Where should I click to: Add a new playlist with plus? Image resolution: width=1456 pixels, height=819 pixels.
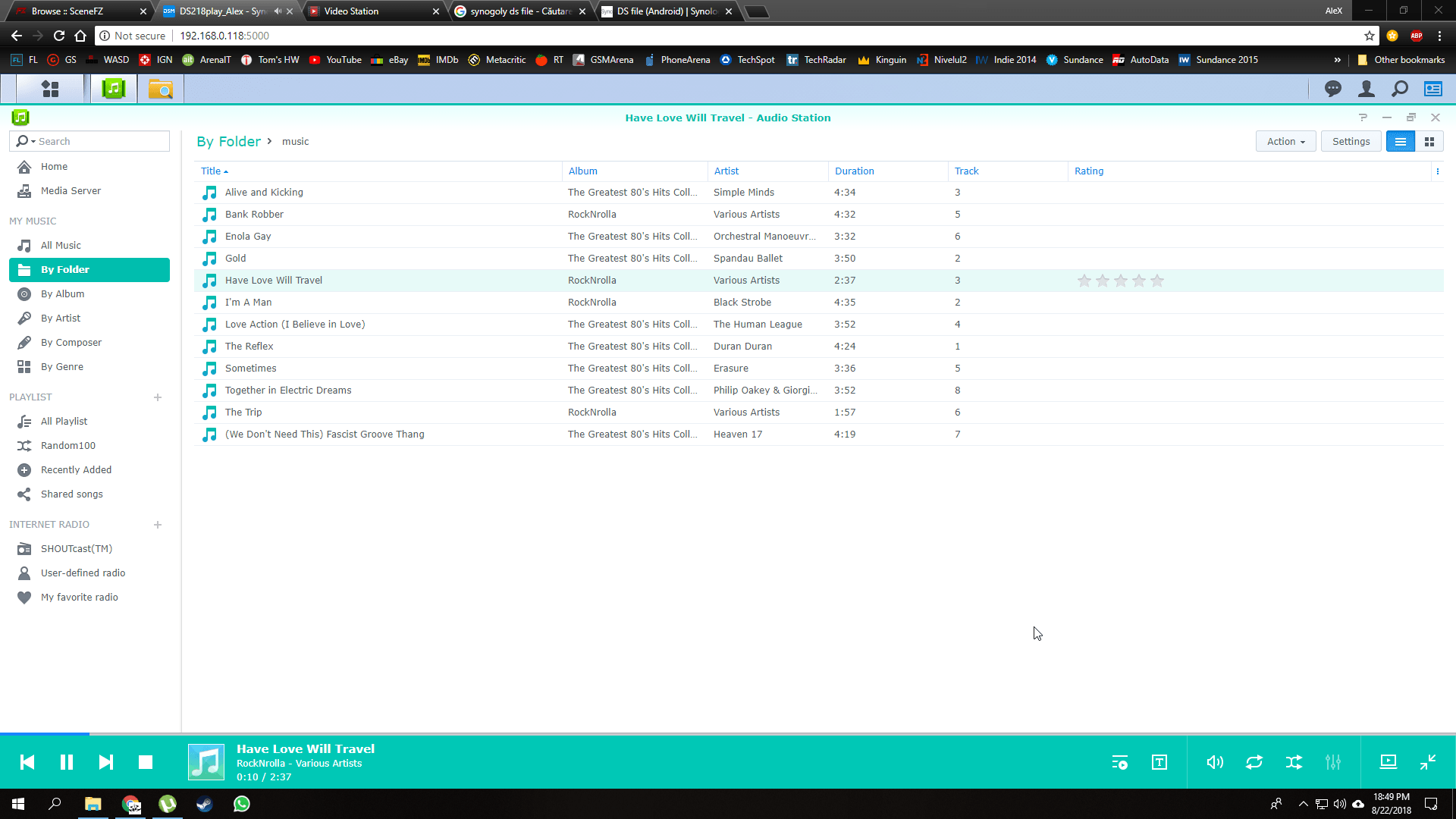(x=158, y=397)
